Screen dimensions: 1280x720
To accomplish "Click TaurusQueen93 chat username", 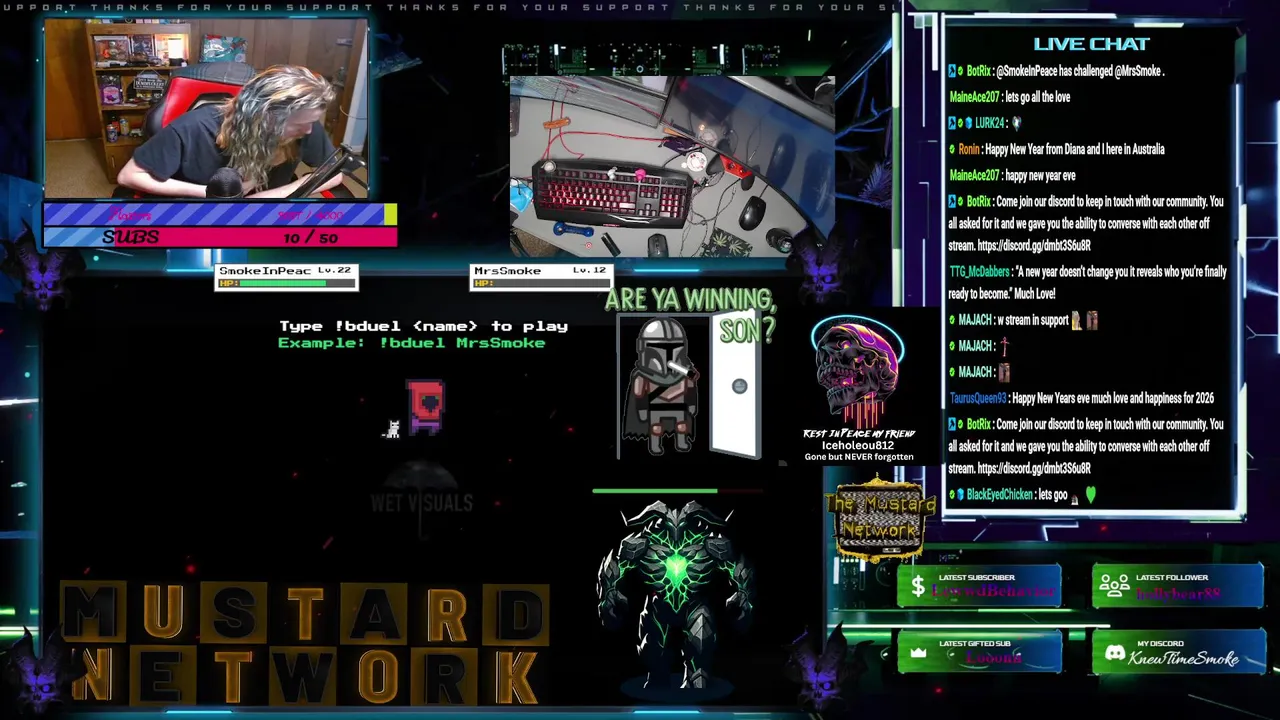I will [x=979, y=398].
